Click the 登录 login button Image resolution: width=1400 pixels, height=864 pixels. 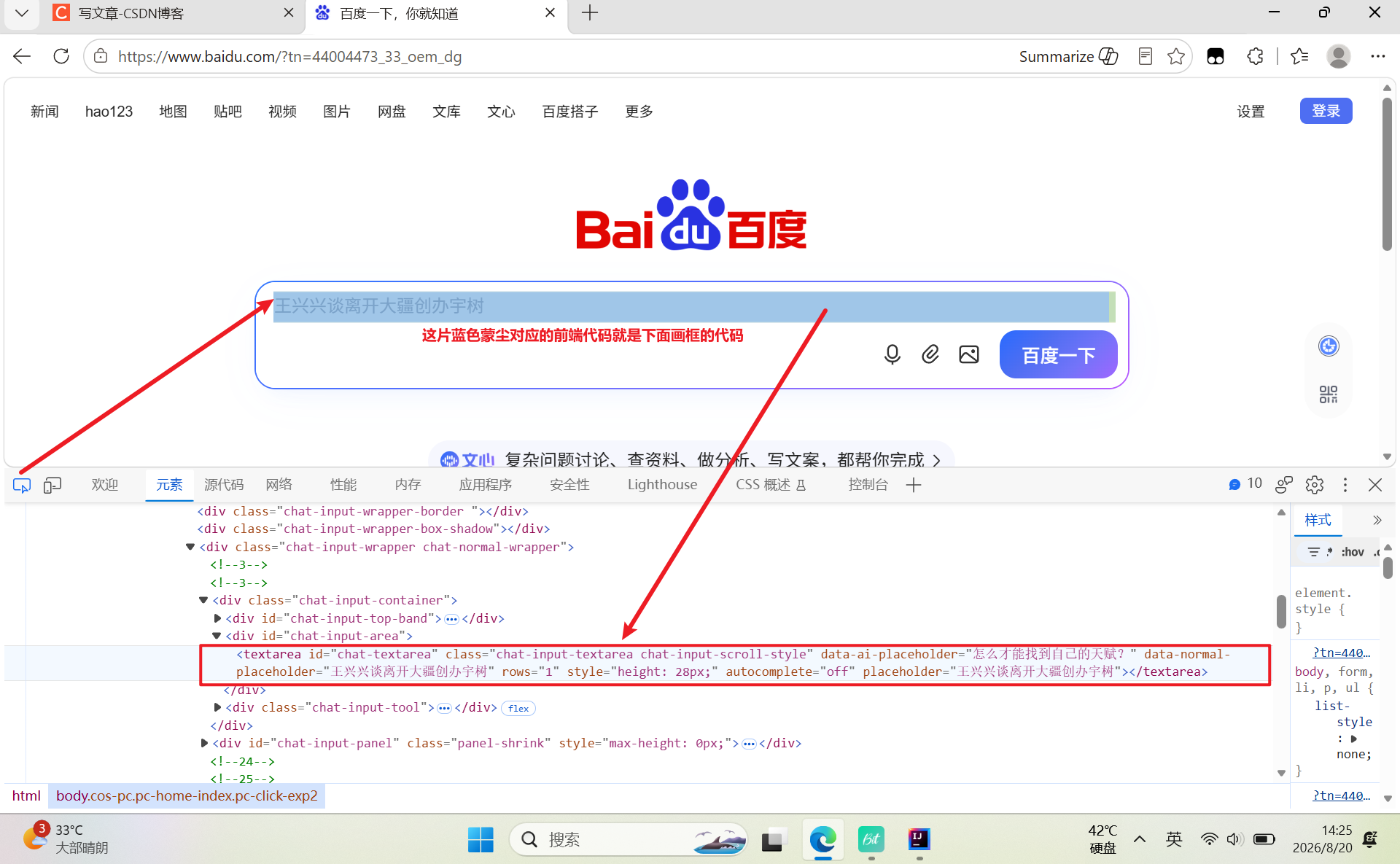tap(1326, 111)
